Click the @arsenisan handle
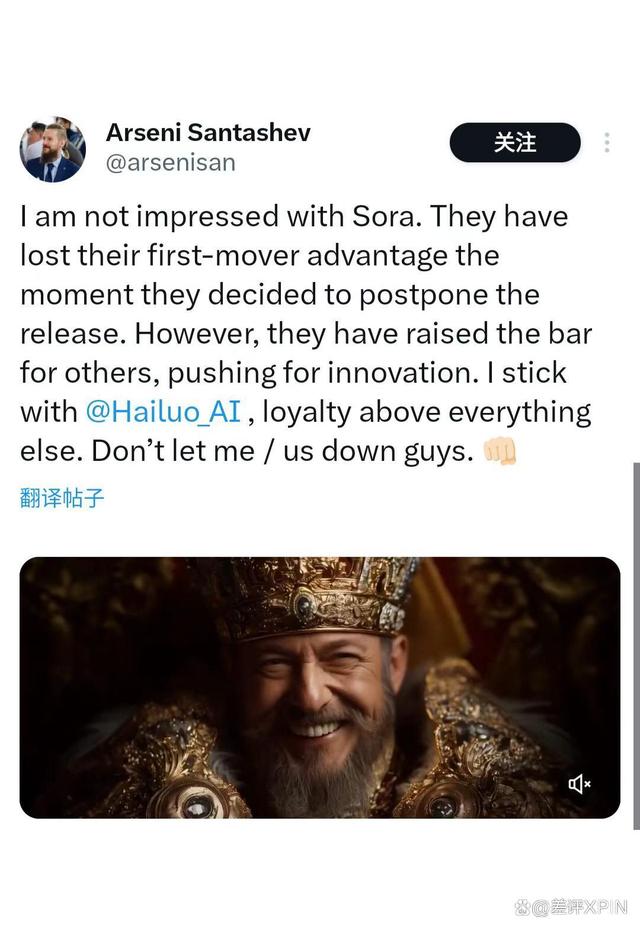The image size is (640, 930). click(x=170, y=162)
